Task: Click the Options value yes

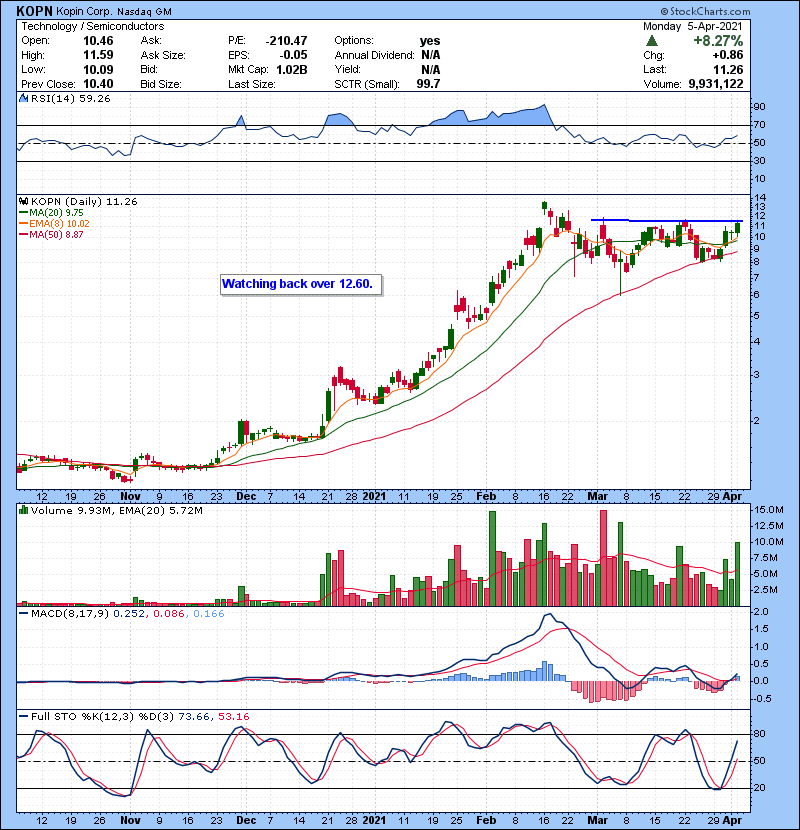Action: 430,41
